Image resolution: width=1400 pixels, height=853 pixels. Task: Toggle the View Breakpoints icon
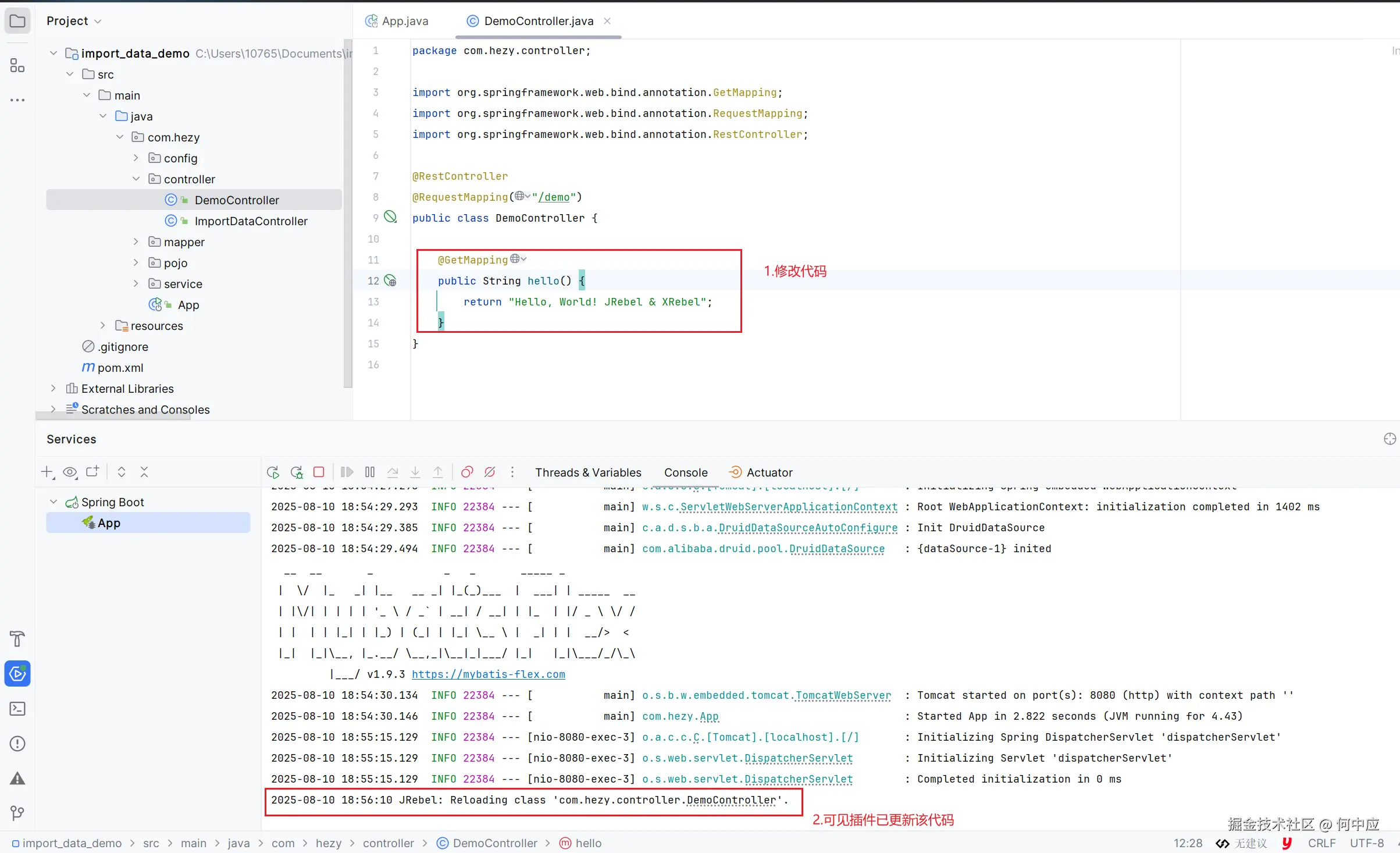[467, 472]
